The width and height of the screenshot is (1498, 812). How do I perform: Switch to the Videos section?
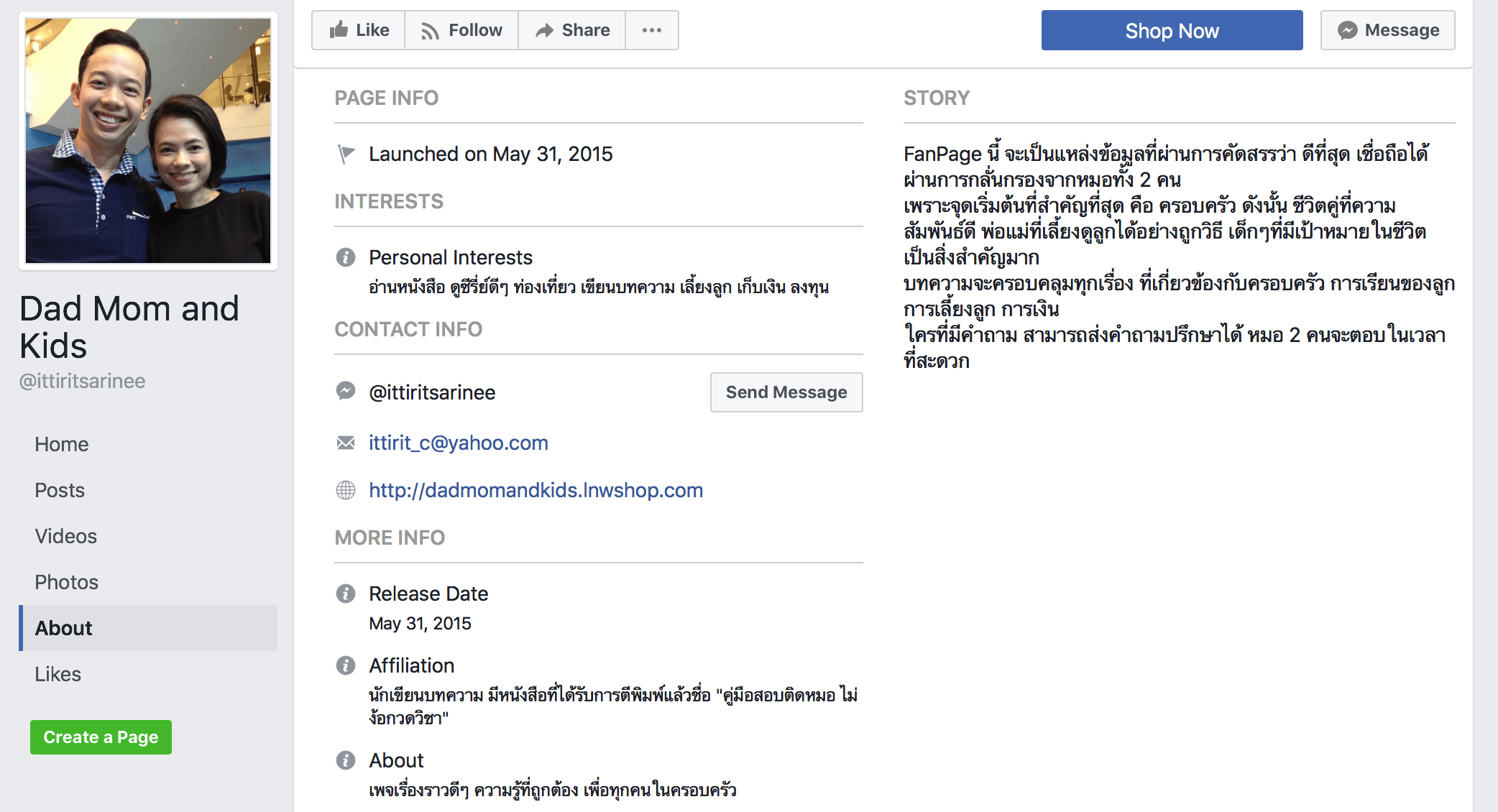point(66,536)
